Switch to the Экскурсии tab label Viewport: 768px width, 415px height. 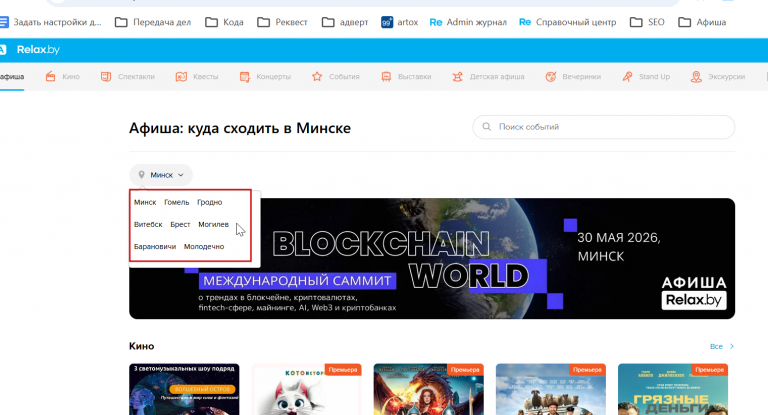[726, 76]
